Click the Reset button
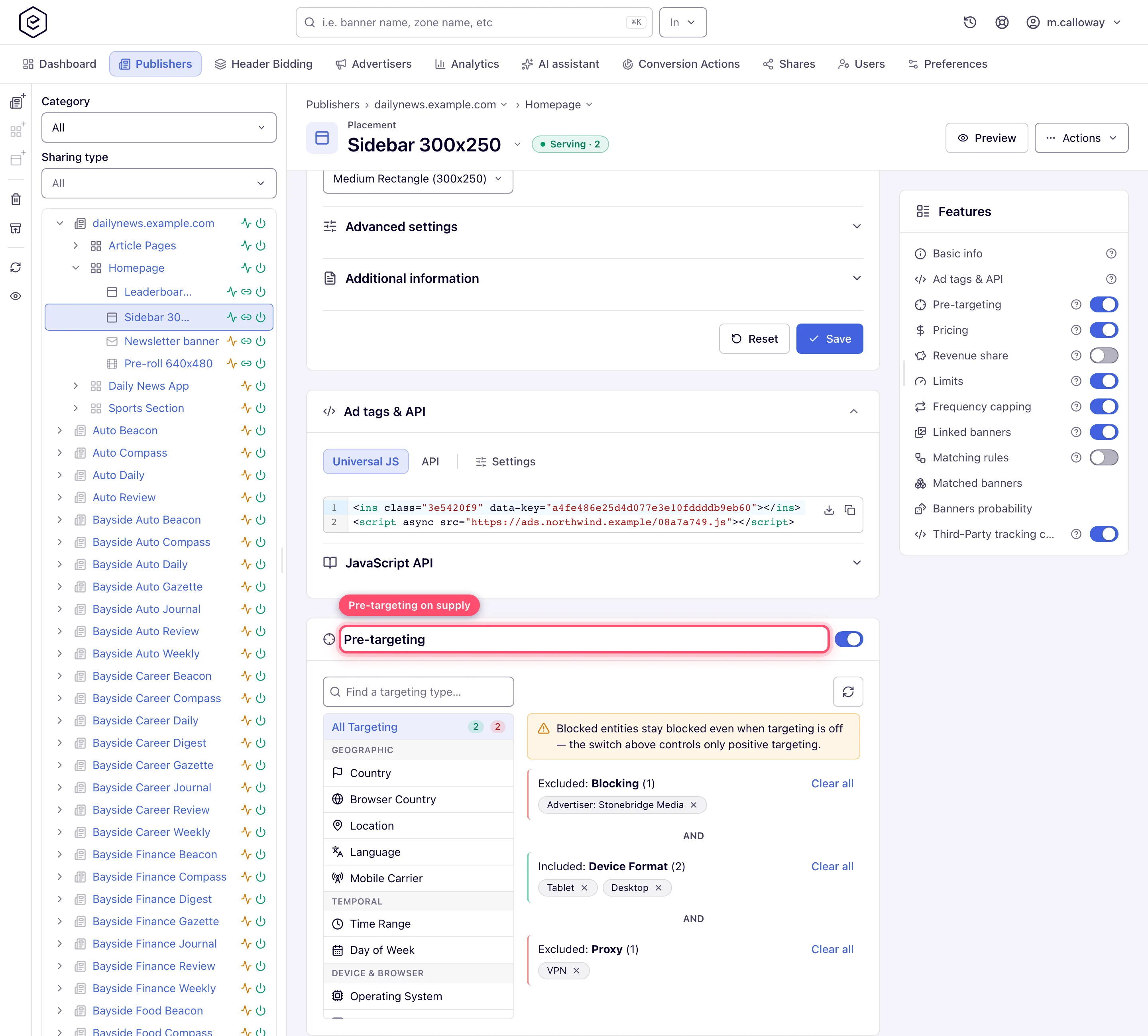Viewport: 1148px width, 1036px height. point(754,339)
